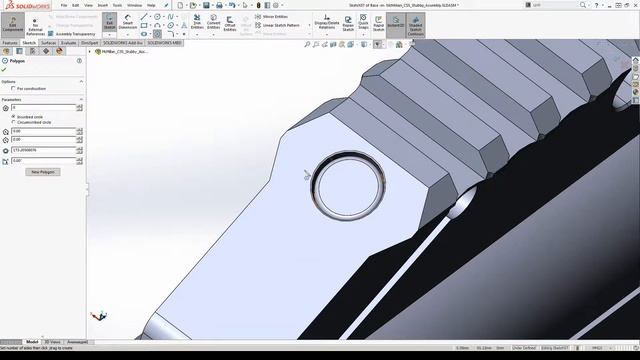This screenshot has width=640, height=360.
Task: Confirm polygon with green checkmark
Action: [x=4, y=70]
